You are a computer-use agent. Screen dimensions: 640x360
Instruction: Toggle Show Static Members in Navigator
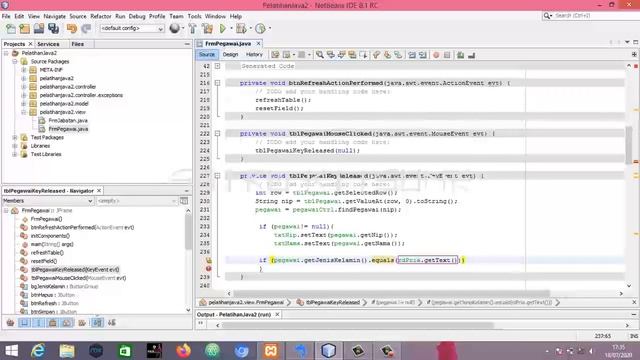tap(39, 323)
